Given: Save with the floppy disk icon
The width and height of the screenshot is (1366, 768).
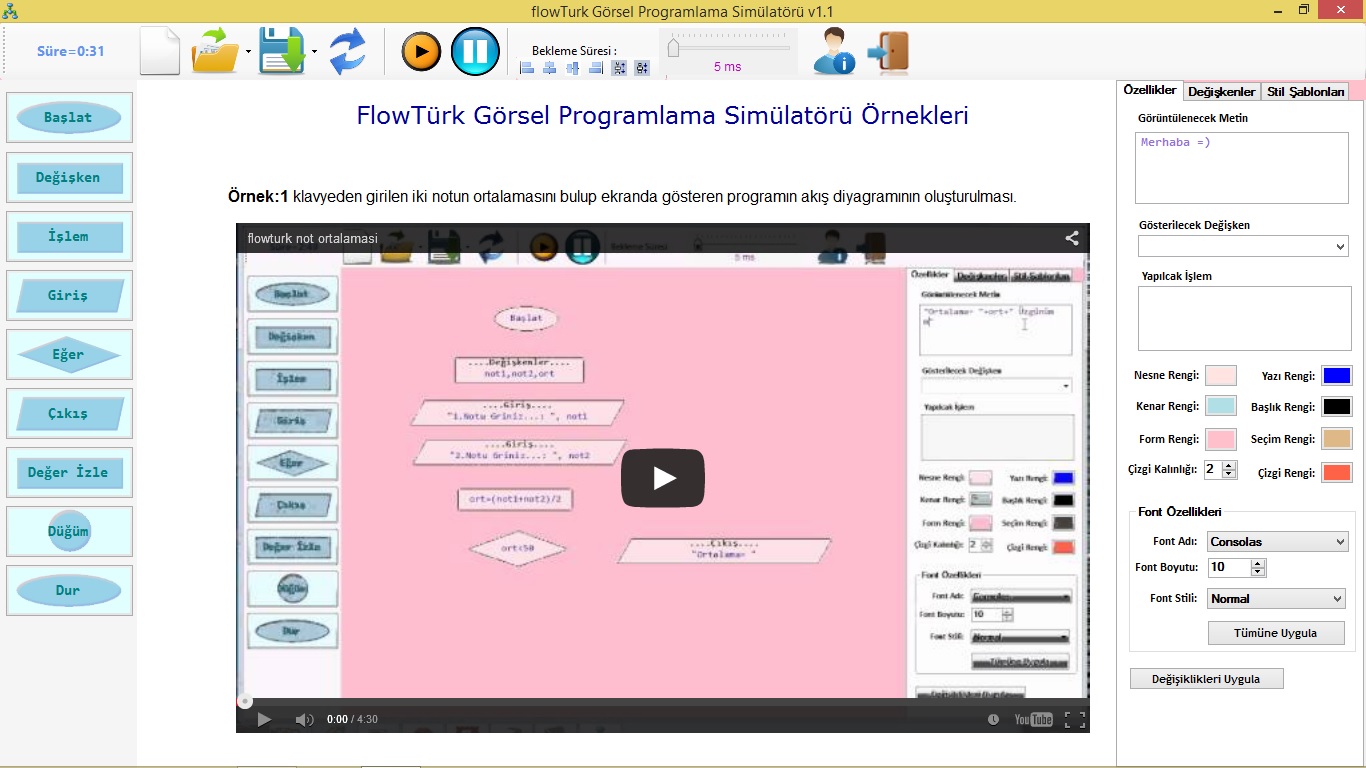Looking at the screenshot, I should click(282, 51).
